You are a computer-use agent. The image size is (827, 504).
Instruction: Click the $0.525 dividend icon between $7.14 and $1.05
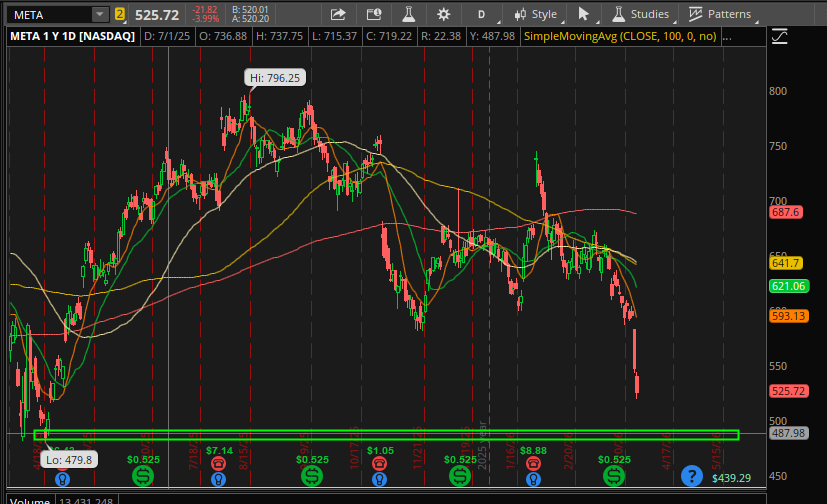click(x=312, y=476)
